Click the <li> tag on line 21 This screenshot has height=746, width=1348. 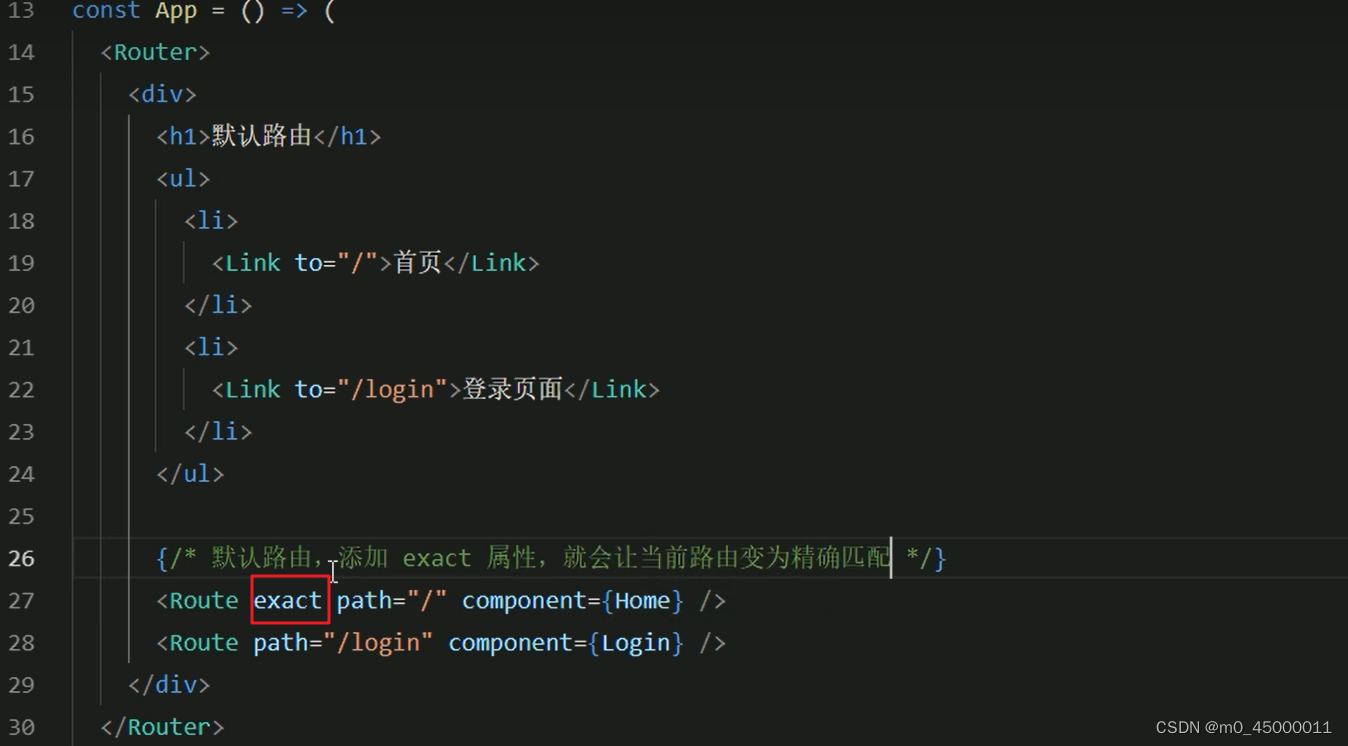point(211,348)
